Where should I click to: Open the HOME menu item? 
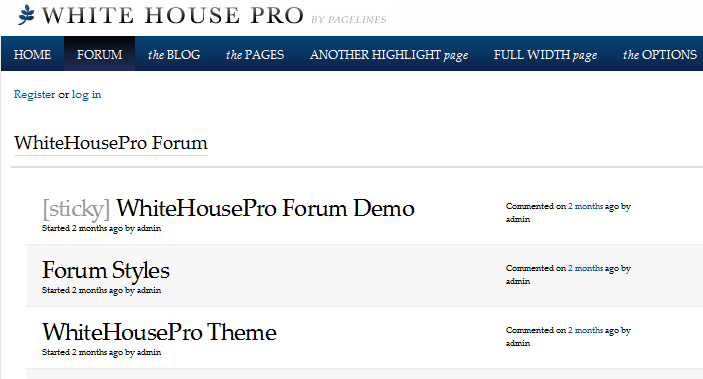(32, 55)
